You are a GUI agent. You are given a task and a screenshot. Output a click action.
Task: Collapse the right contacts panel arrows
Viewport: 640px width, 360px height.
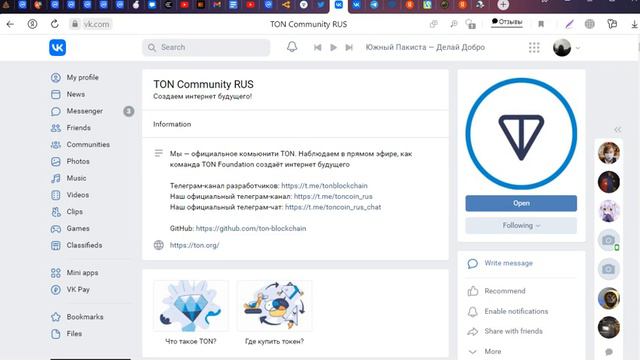click(x=618, y=129)
